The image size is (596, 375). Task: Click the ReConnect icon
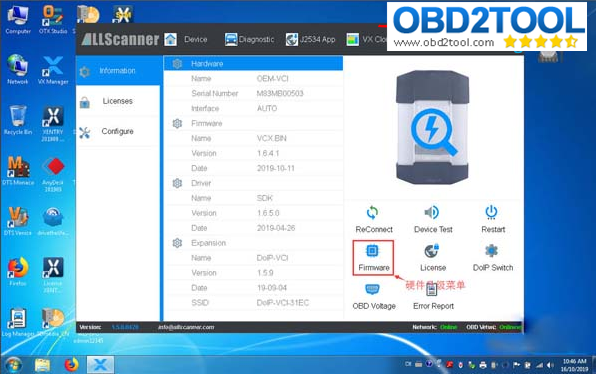coord(372,212)
